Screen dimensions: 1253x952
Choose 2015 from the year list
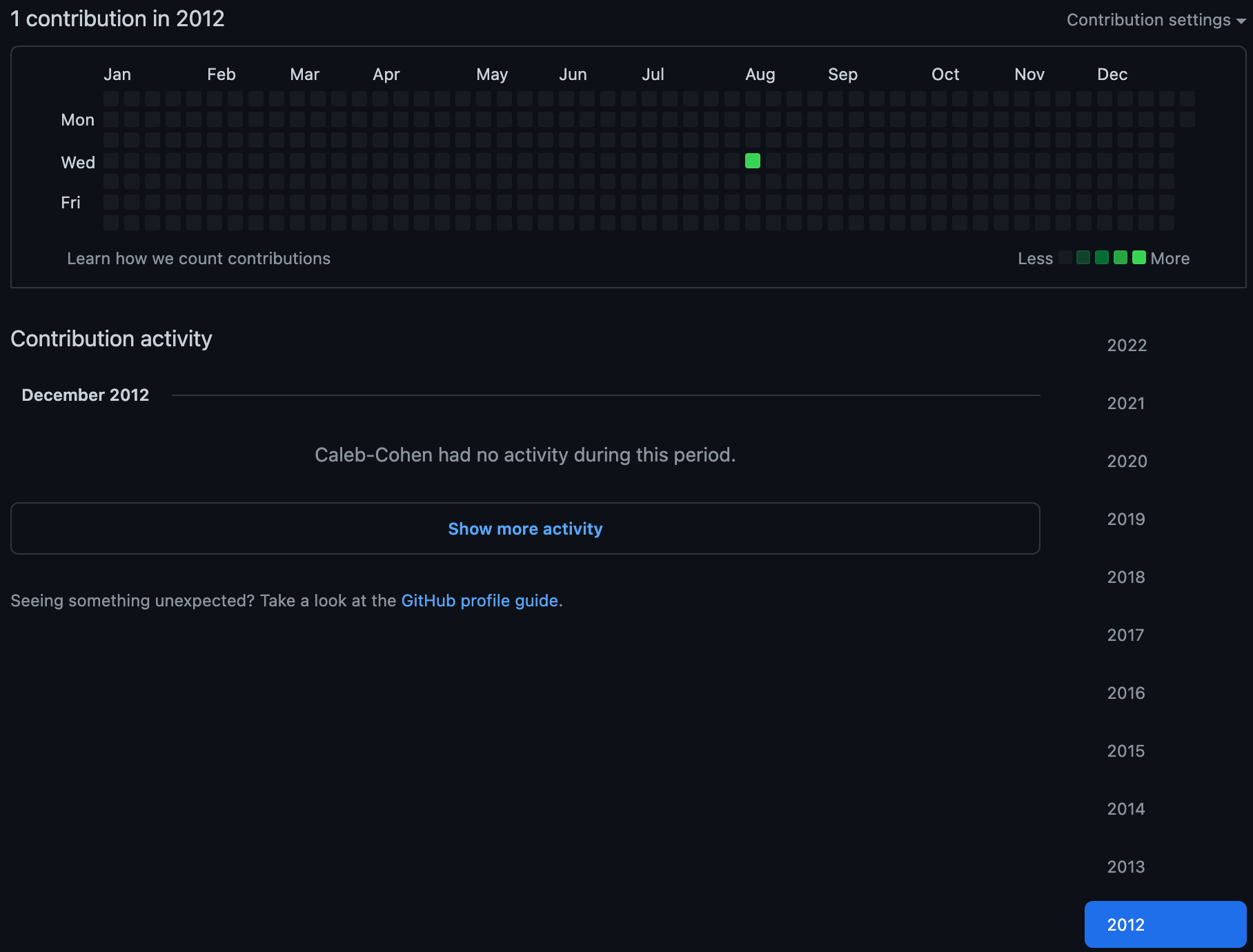(x=1126, y=751)
